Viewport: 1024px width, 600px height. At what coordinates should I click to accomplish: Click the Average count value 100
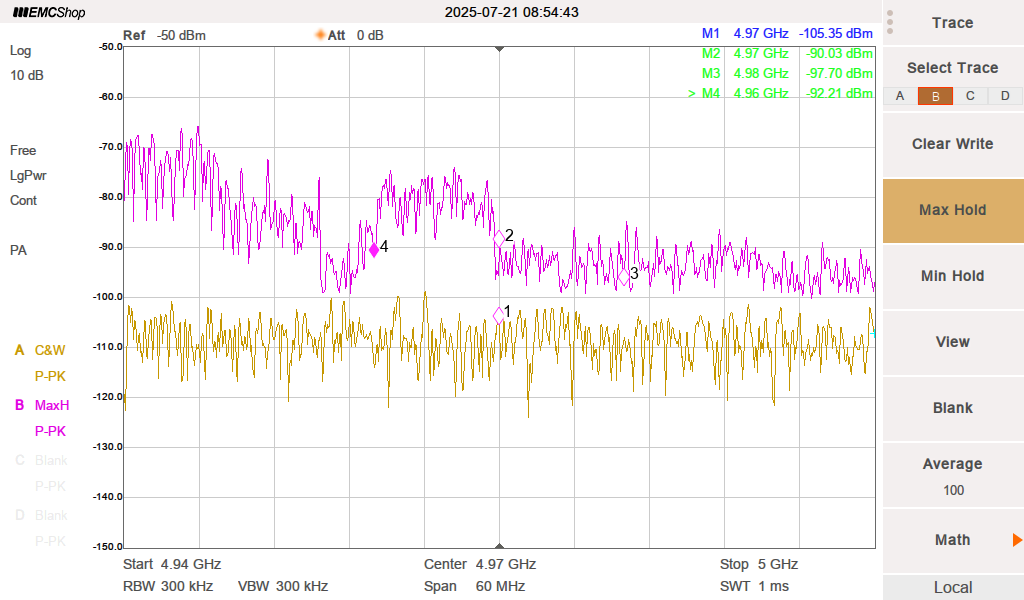point(952,490)
